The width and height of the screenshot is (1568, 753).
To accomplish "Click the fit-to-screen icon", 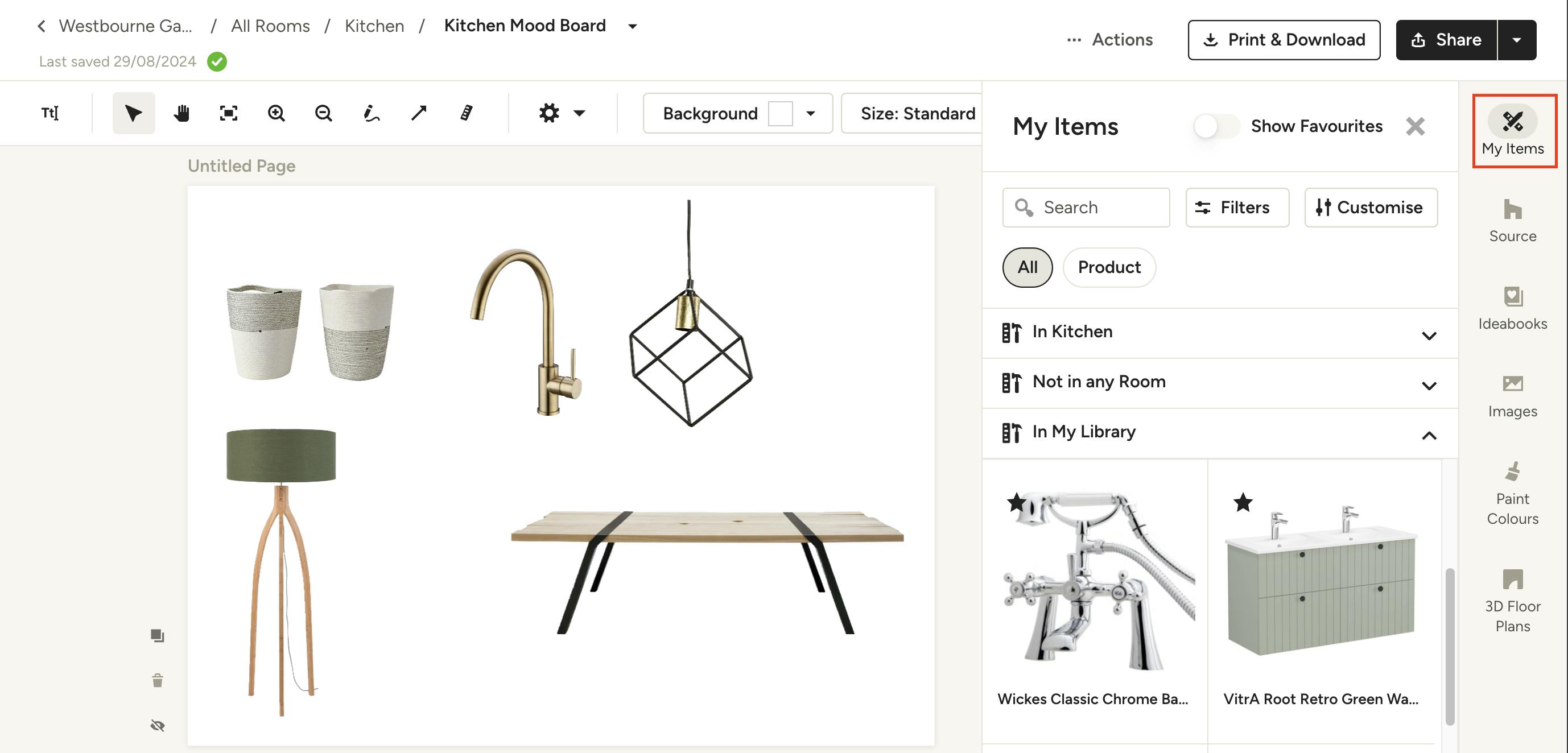I will coord(228,113).
